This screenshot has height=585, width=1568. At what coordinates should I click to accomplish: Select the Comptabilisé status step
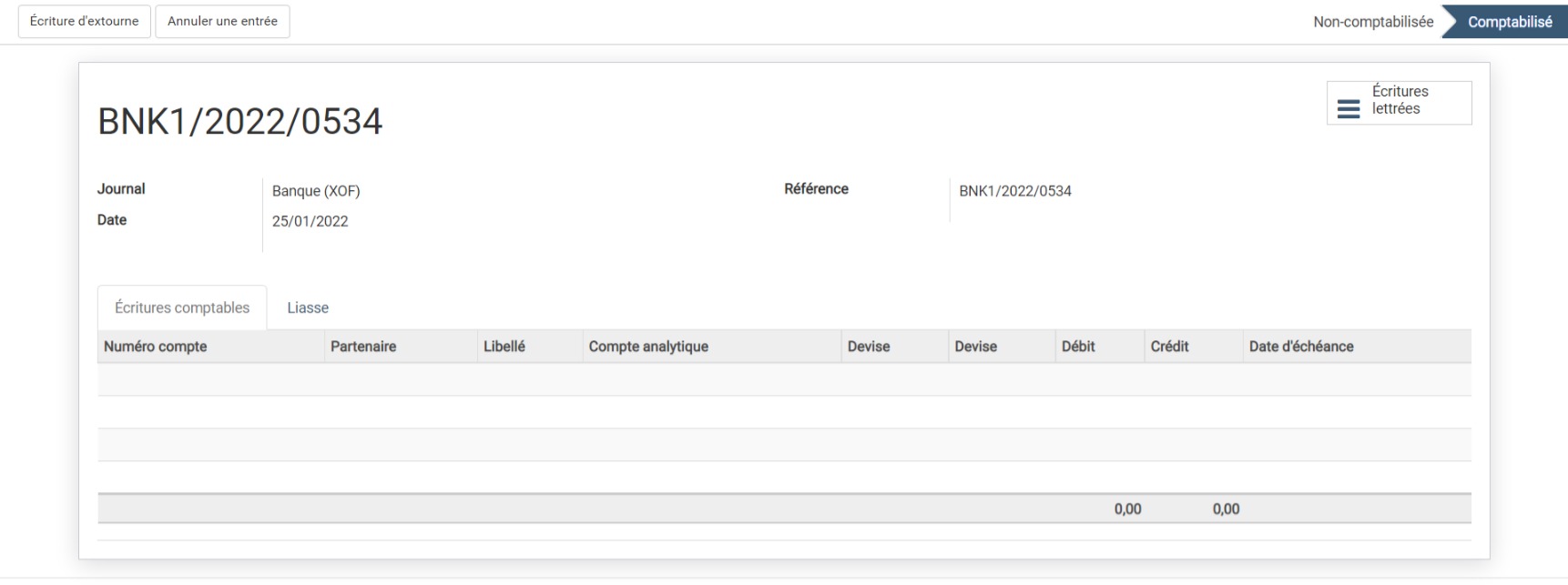point(1509,22)
